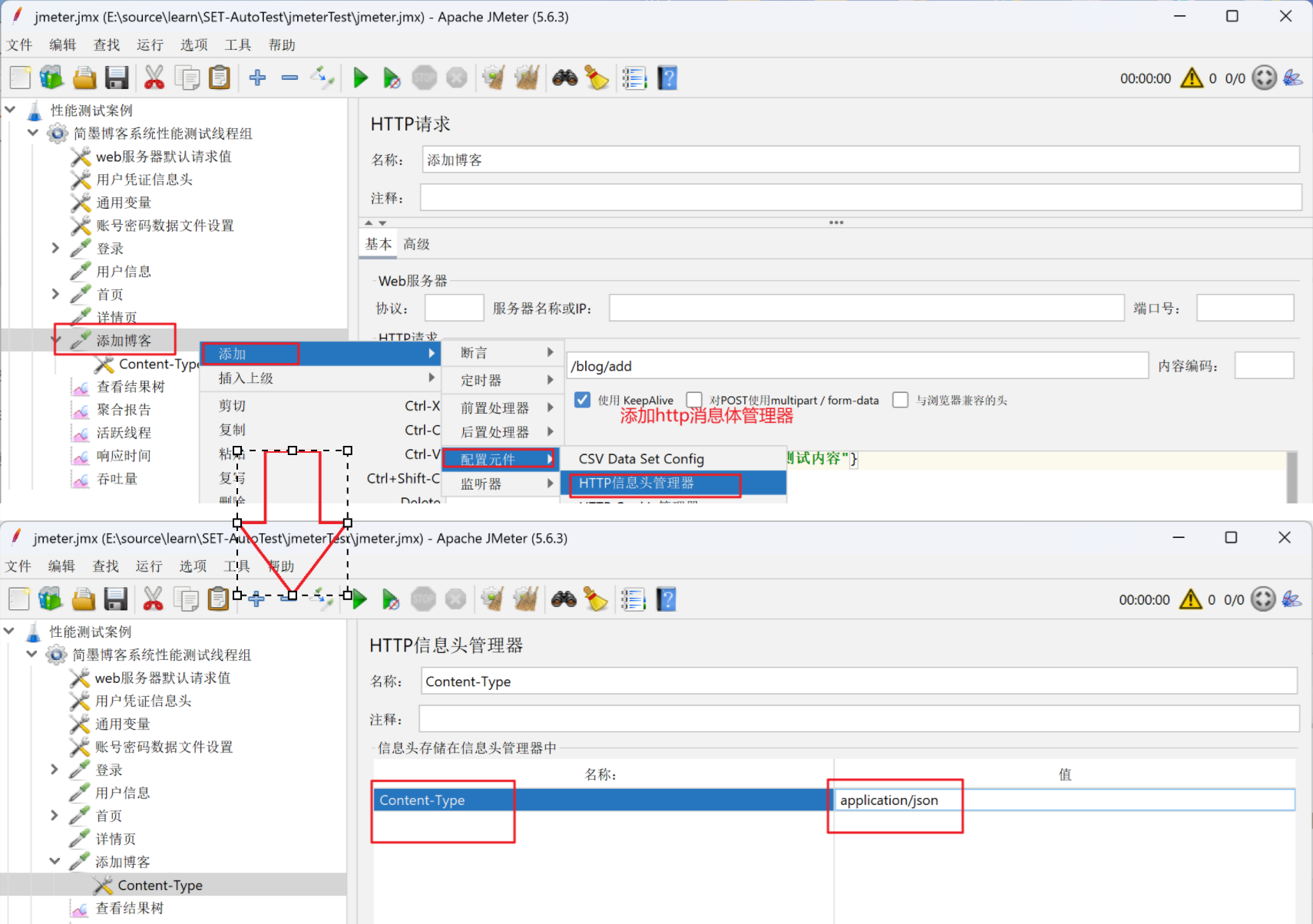Open 文件 menu in top window
Viewport: 1313px width, 924px height.
pos(19,45)
